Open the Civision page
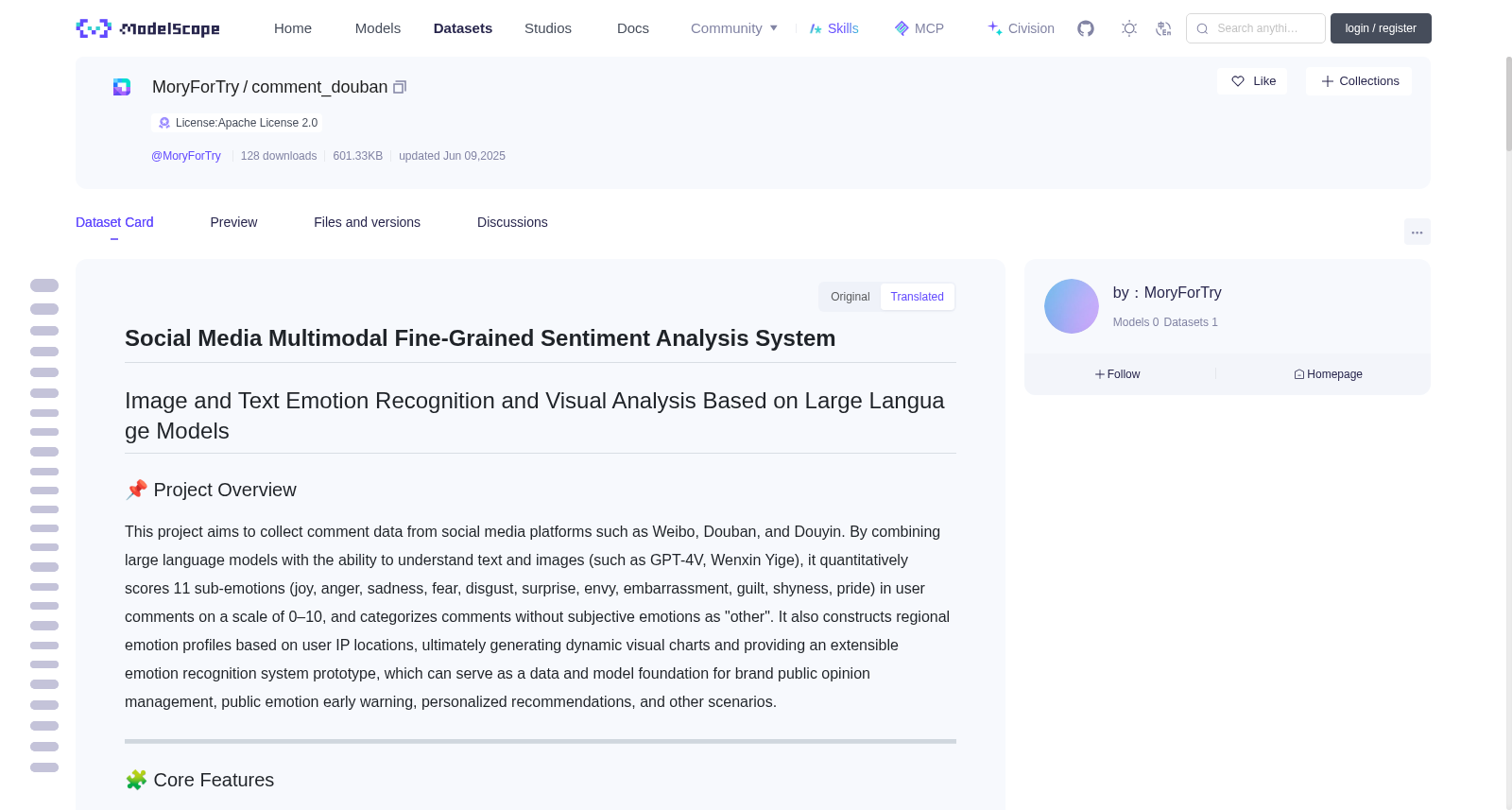 point(1021,28)
